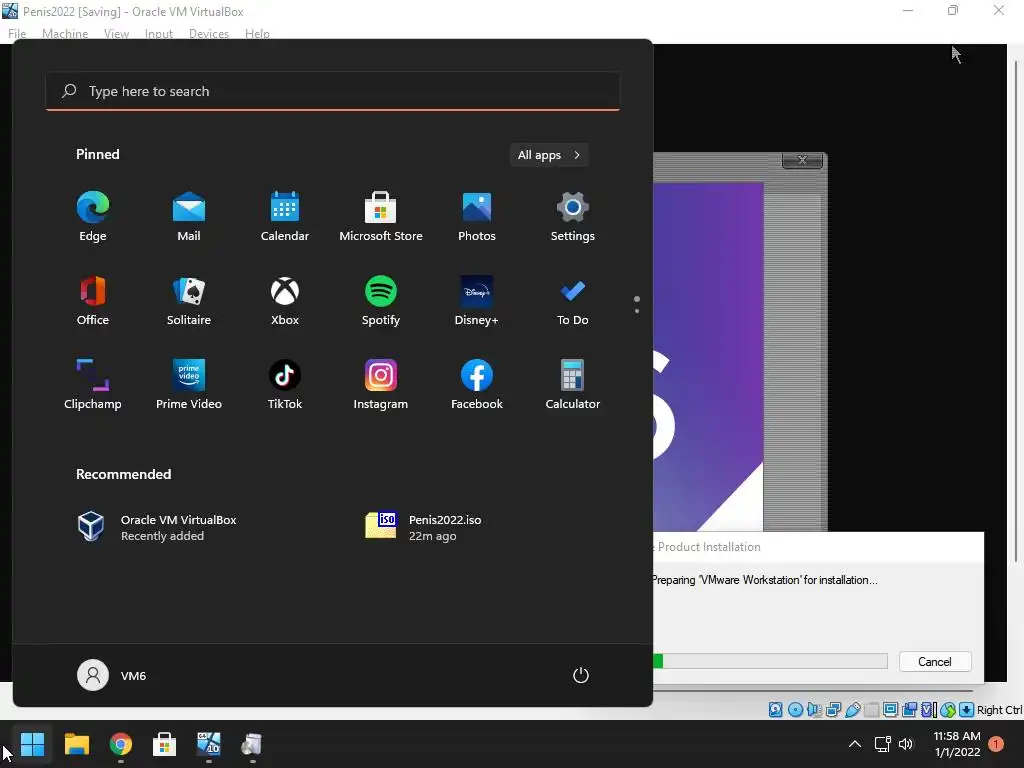Open the Machine menu
This screenshot has height=768, width=1024.
(x=65, y=33)
